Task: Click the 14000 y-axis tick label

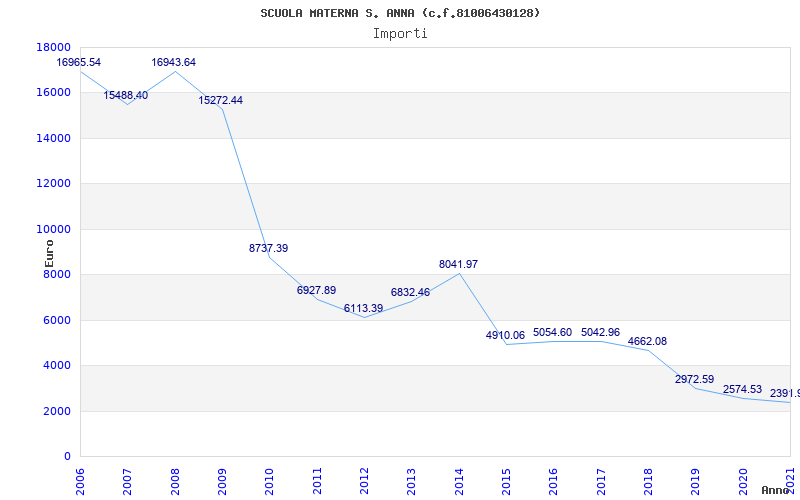Action: pos(54,139)
